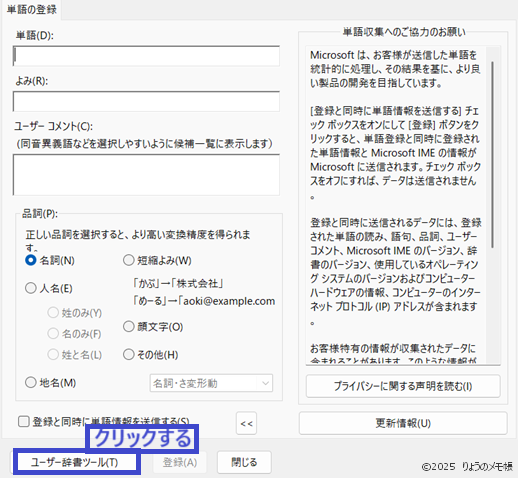Enable 登録と同時に単語情報を送信する checkbox
This screenshot has height=478, width=518.
click(23, 422)
